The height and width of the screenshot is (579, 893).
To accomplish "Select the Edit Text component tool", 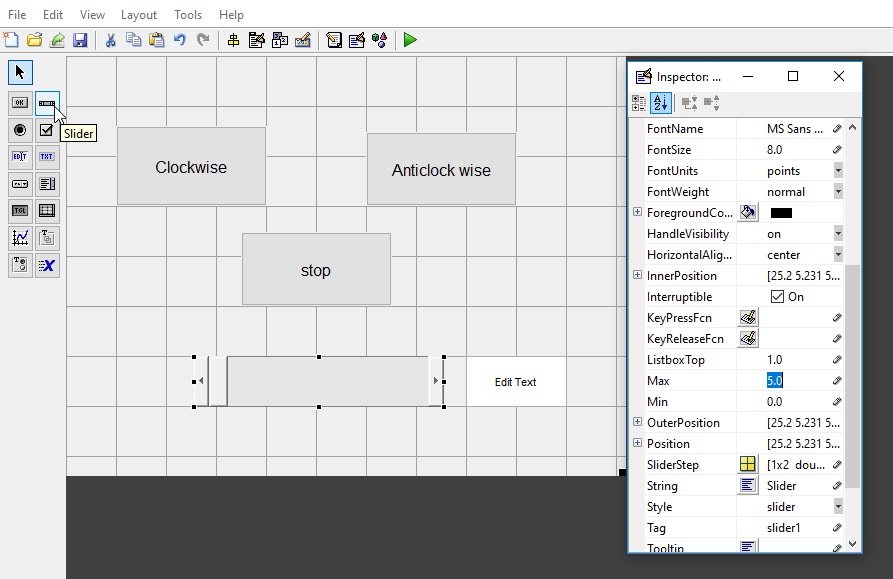I will [x=20, y=157].
